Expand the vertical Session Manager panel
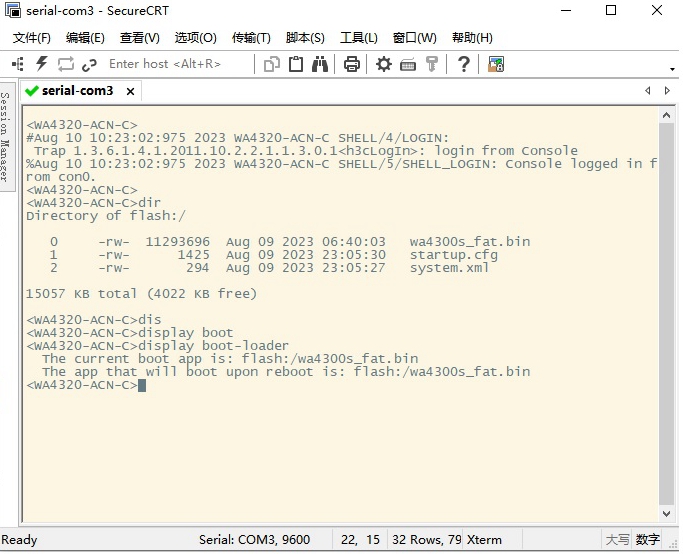The height and width of the screenshot is (554, 683). (5, 137)
